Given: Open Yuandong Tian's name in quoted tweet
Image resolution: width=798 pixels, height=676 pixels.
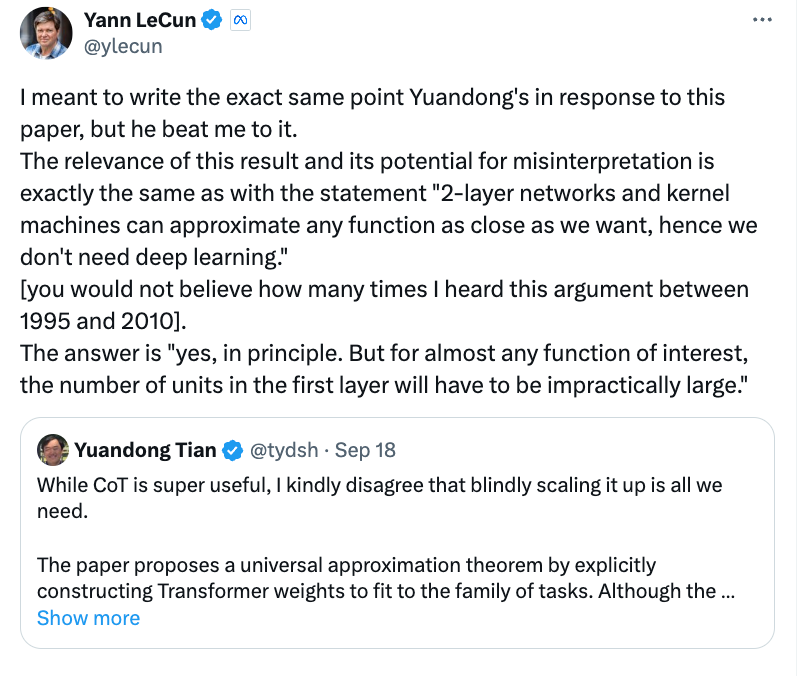Looking at the screenshot, I should tap(145, 450).
